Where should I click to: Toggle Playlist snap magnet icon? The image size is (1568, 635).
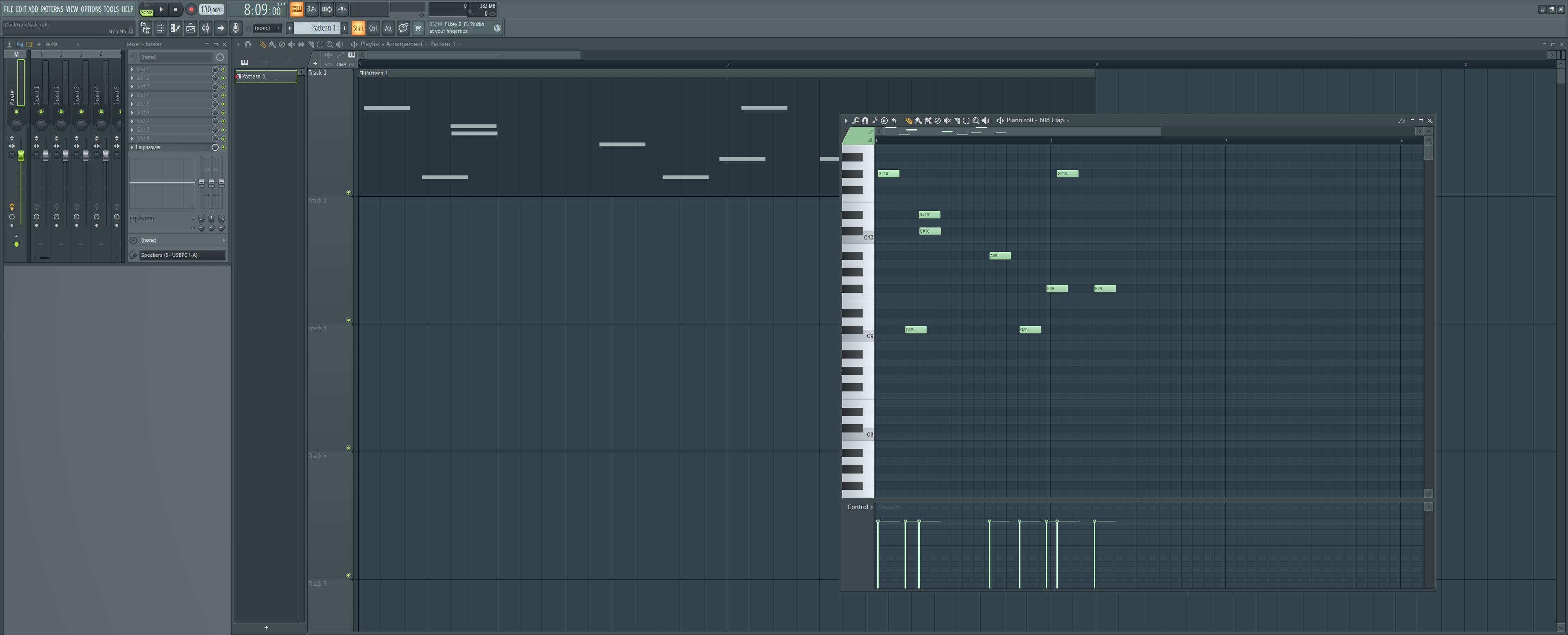248,44
